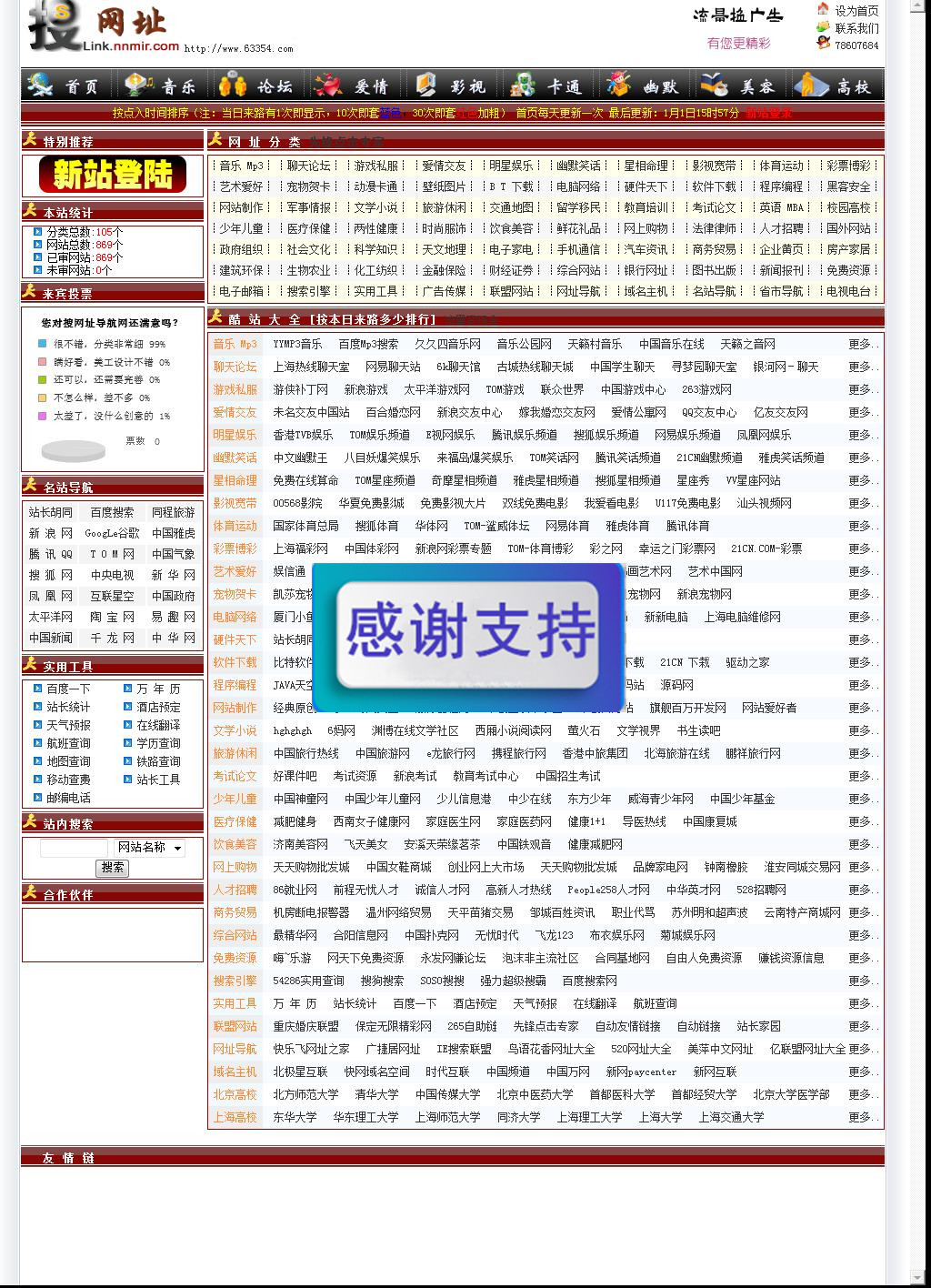Click the 爱情 love icon in navigation bar
This screenshot has height=1288, width=931.
(x=328, y=85)
